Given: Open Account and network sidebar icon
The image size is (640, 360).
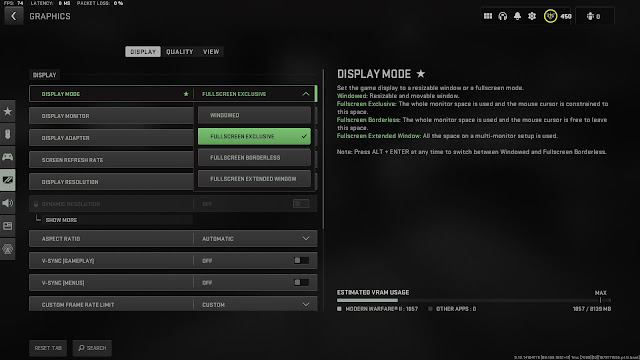Looking at the screenshot, I should click(8, 249).
